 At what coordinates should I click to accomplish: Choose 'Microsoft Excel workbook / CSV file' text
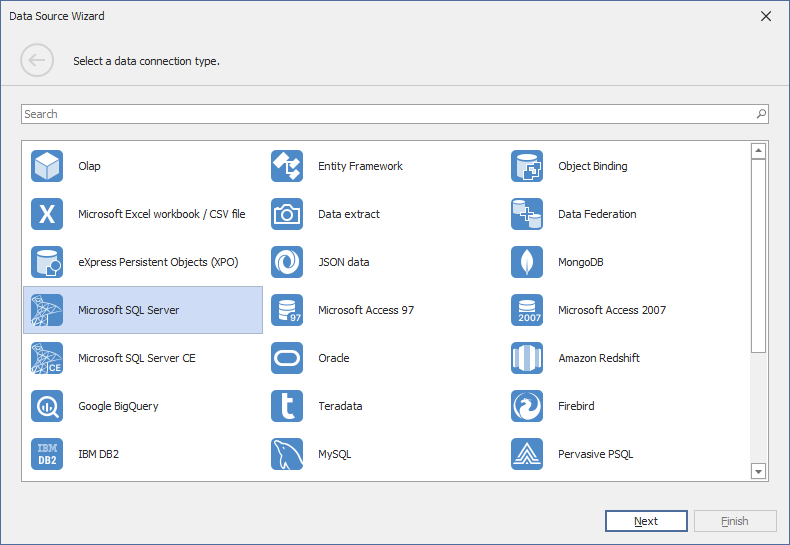point(162,214)
